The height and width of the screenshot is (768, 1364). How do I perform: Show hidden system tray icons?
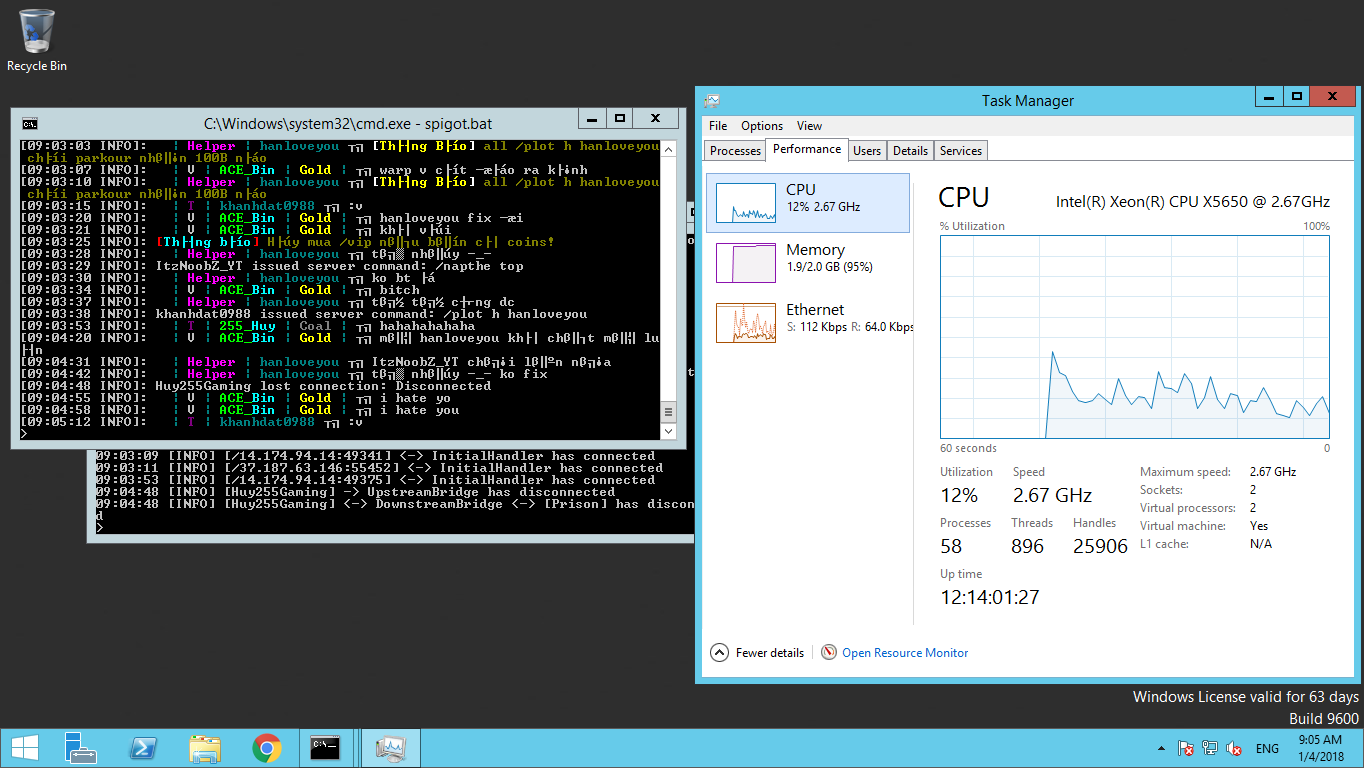1161,748
